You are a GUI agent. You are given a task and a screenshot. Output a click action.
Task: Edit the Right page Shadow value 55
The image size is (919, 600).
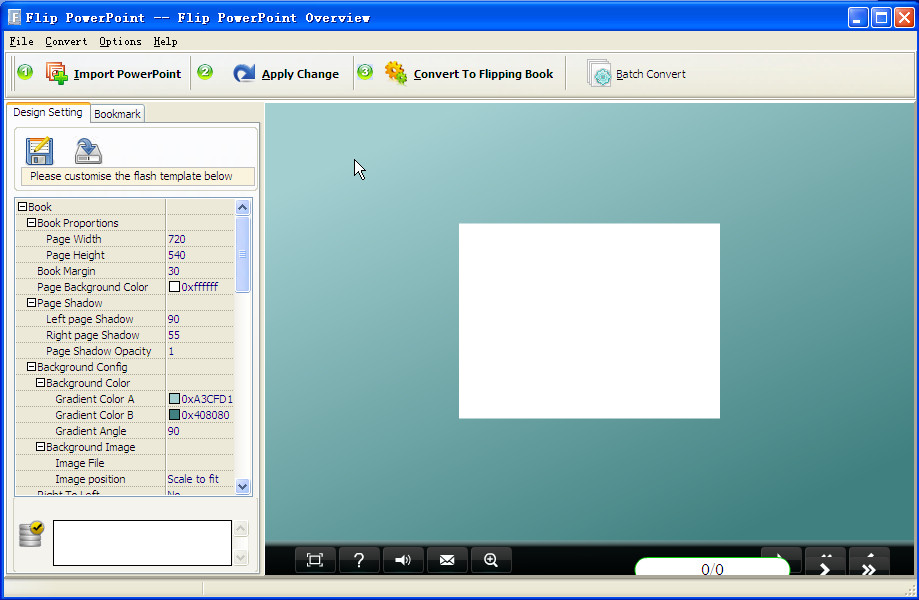tap(200, 335)
